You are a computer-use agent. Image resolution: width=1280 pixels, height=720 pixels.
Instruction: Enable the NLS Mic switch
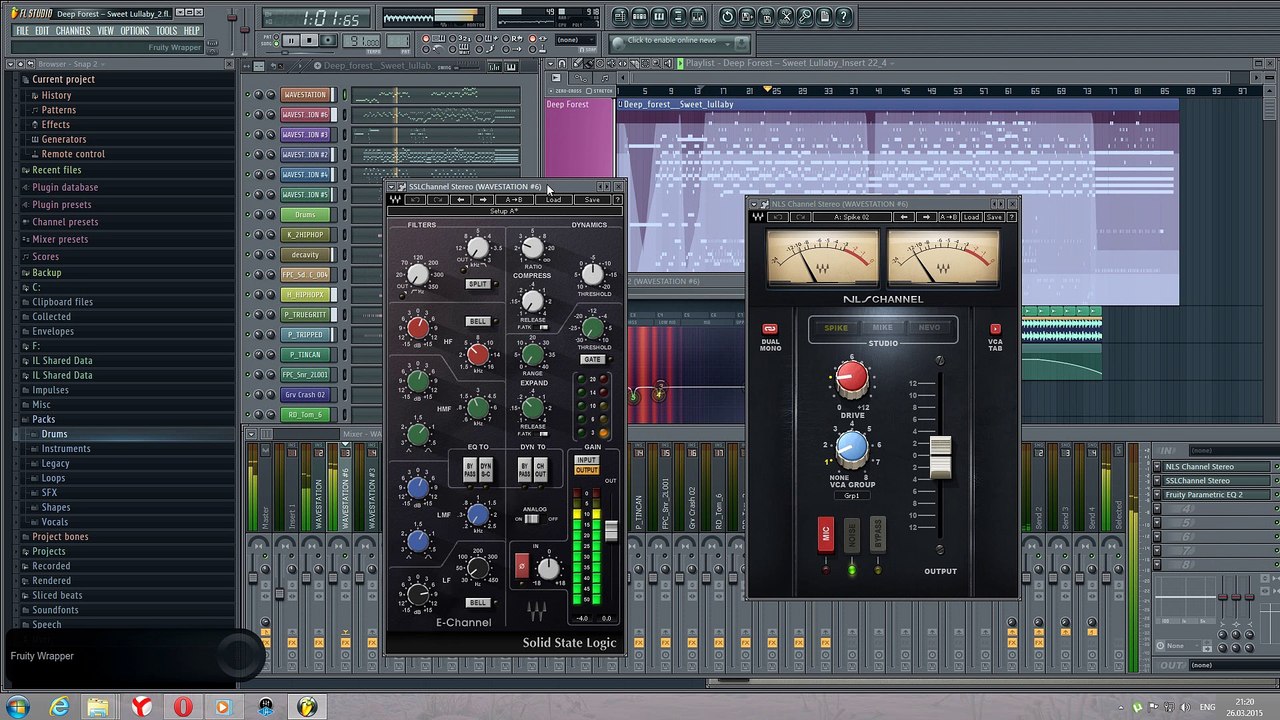[x=825, y=534]
